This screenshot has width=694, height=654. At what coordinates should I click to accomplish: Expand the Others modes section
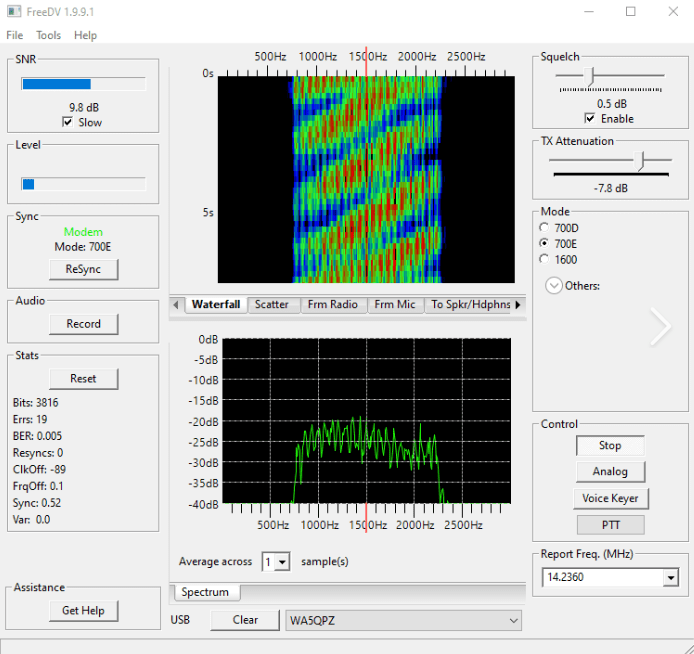[x=553, y=285]
